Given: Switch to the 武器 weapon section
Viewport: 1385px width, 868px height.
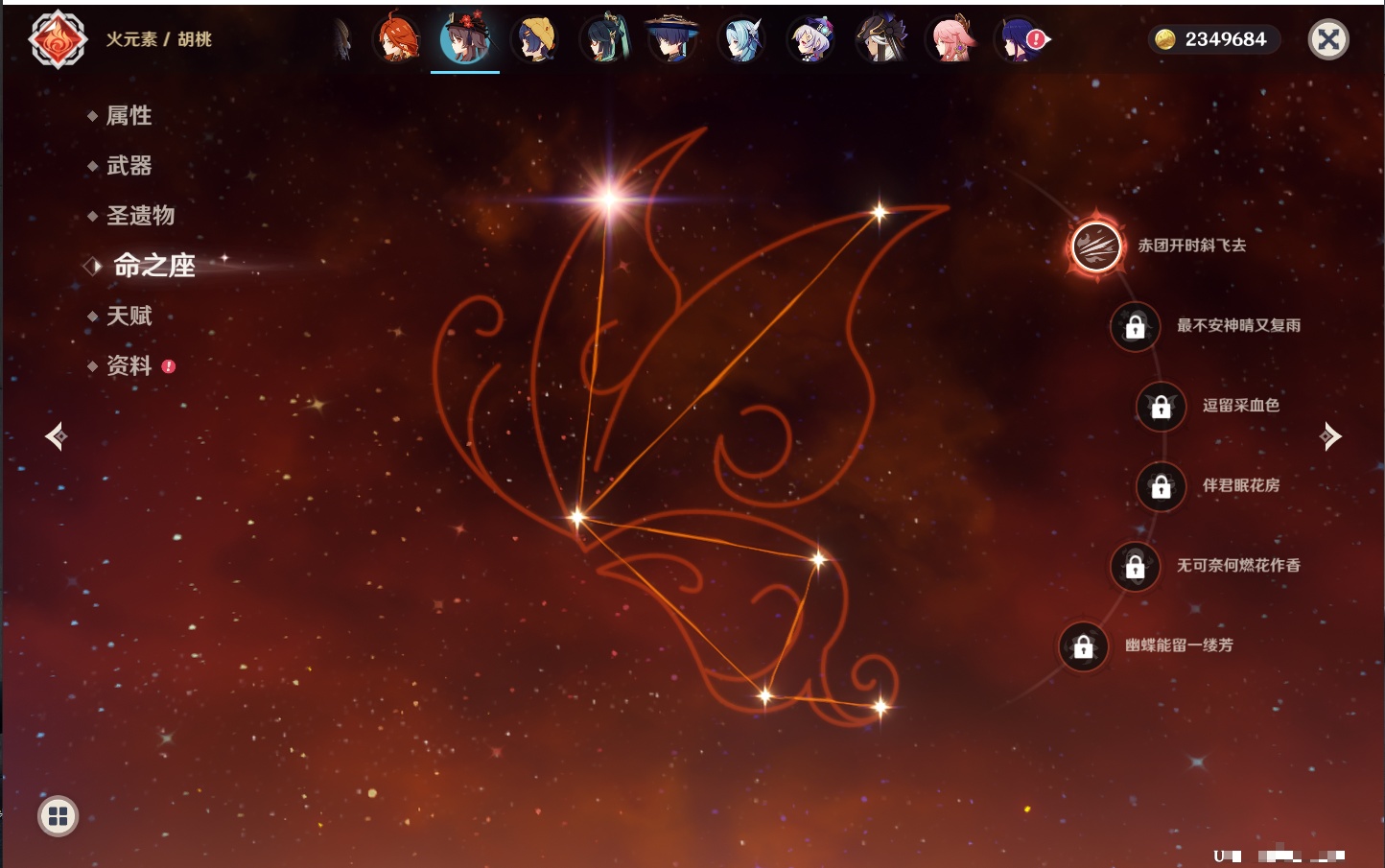Looking at the screenshot, I should pyautogui.click(x=129, y=166).
